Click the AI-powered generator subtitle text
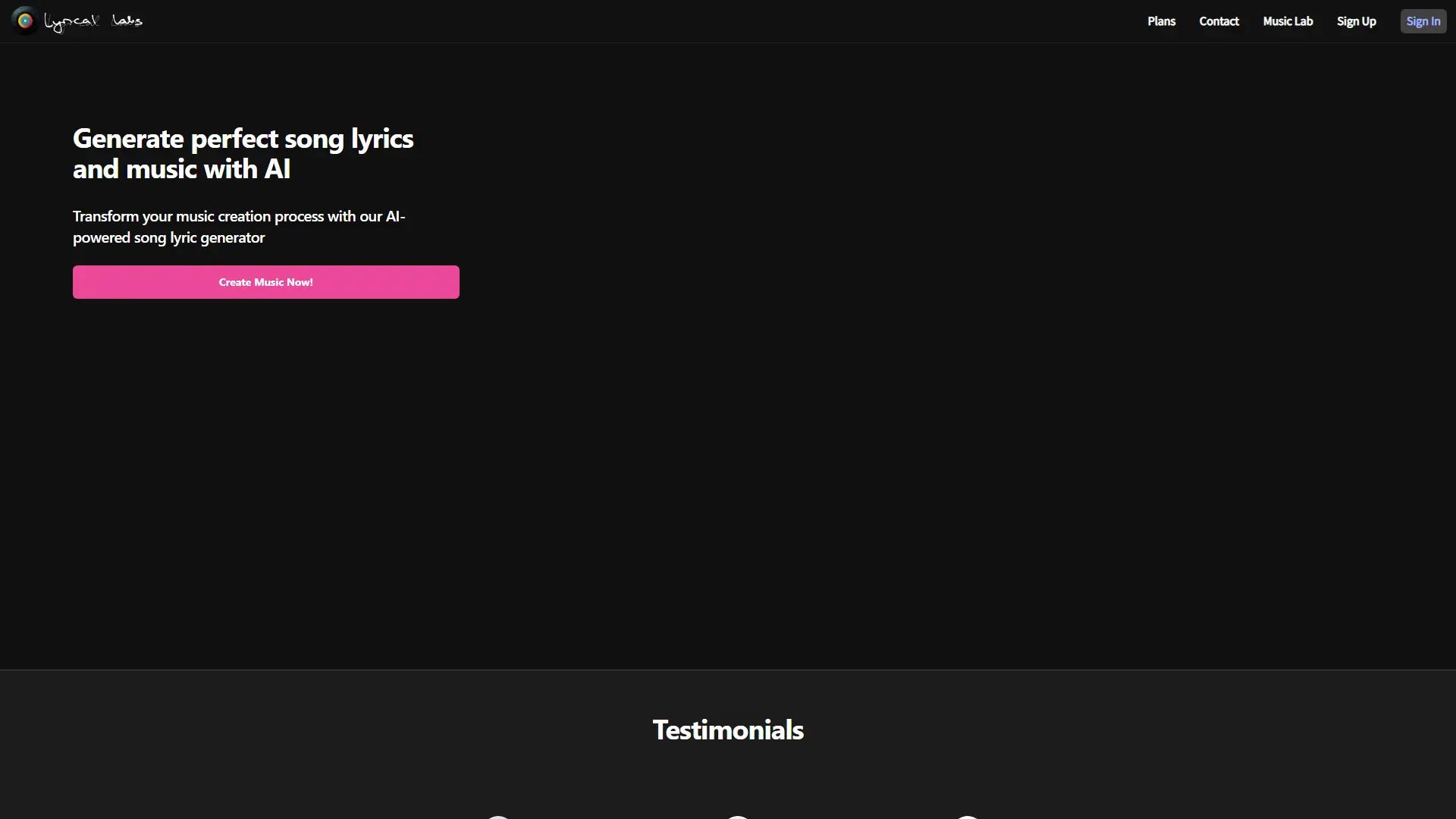This screenshot has height=819, width=1456. tap(238, 226)
